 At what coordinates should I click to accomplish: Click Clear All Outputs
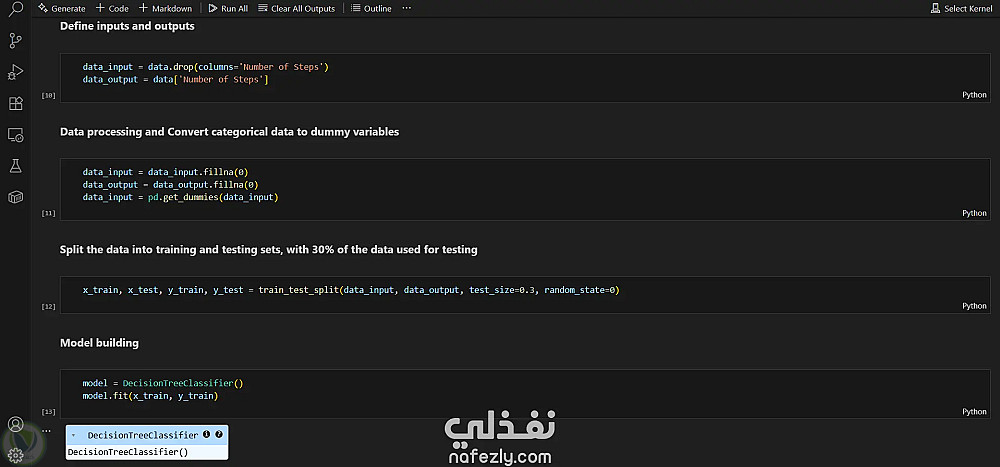(x=297, y=8)
